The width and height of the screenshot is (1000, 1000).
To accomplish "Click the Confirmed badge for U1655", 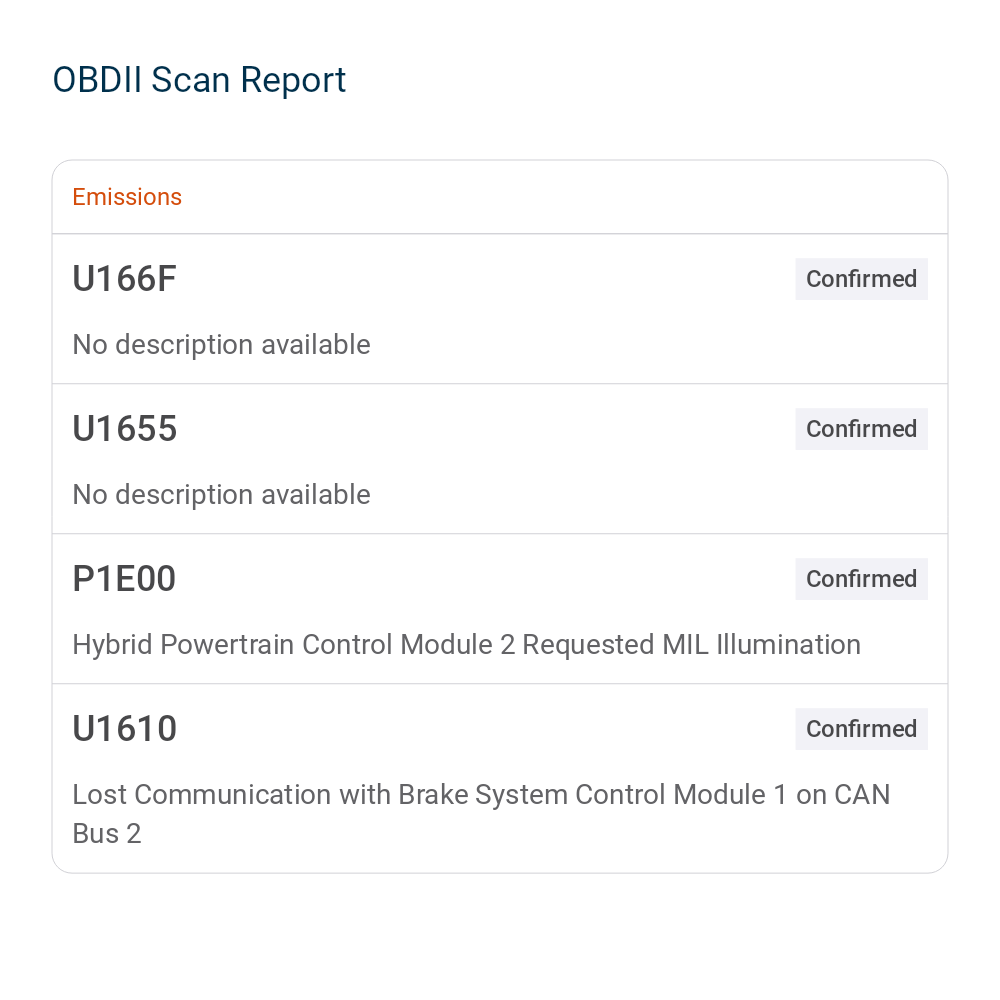I will tap(861, 429).
